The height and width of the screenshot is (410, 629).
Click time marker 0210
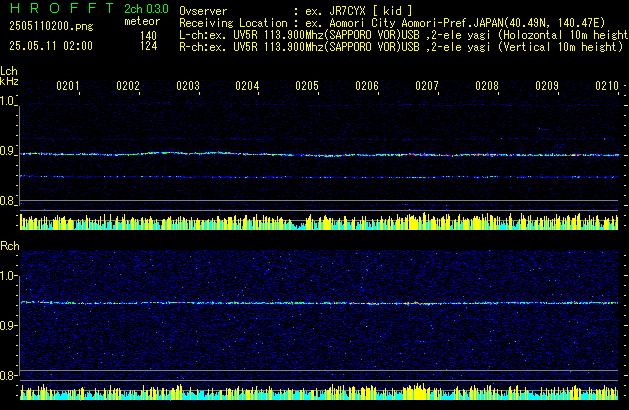tap(607, 86)
